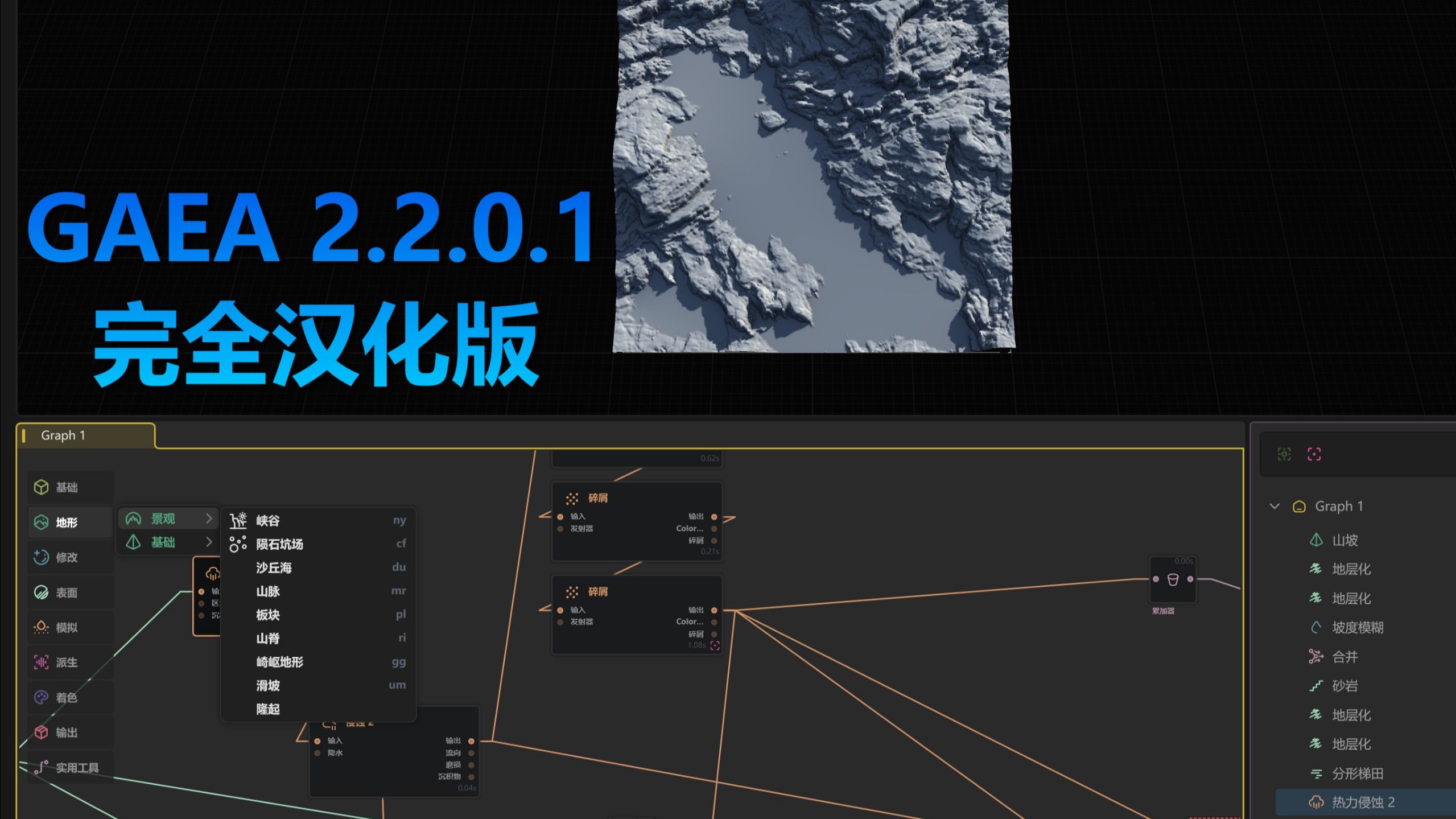Click the pink focus marker on lower 碎屑 node
Viewport: 1456px width, 819px height.
click(715, 645)
